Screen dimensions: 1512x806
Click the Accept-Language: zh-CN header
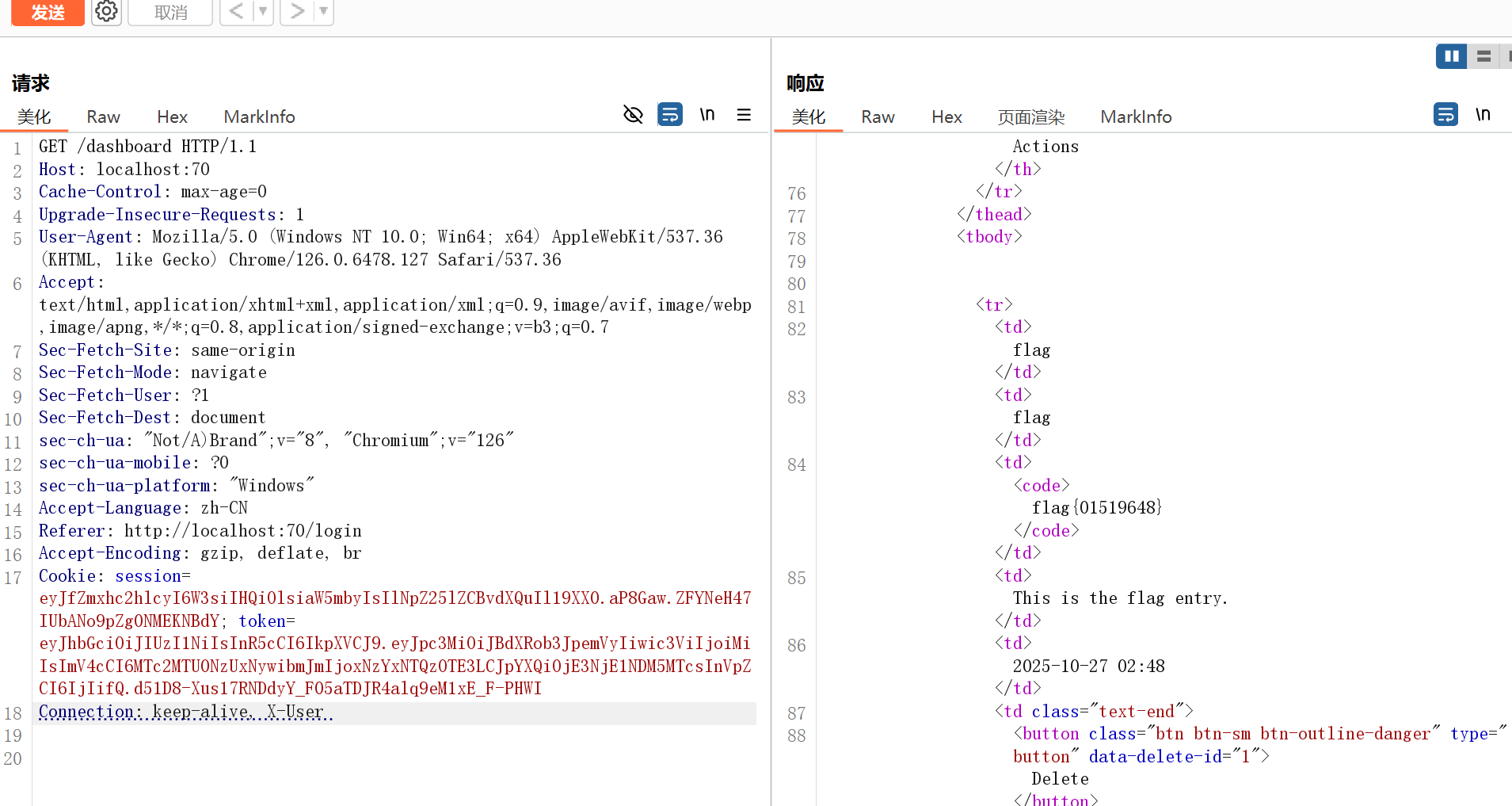(143, 508)
